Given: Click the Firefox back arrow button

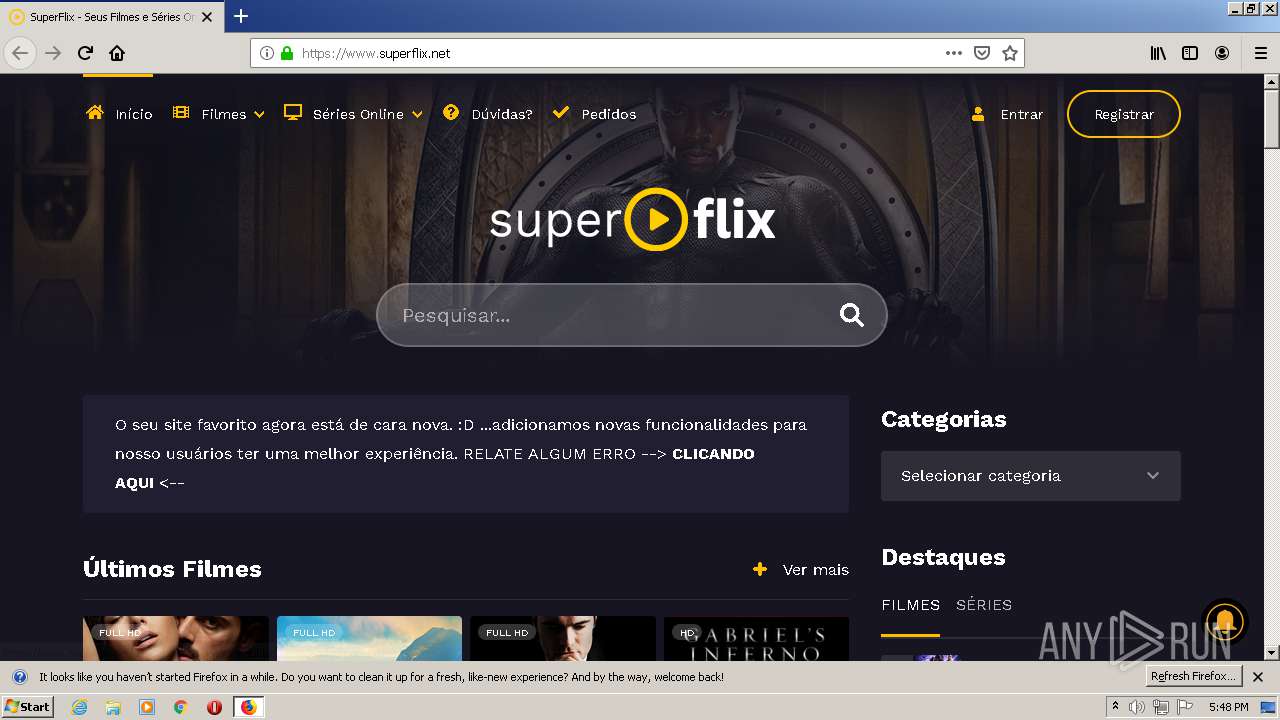Looking at the screenshot, I should pyautogui.click(x=20, y=53).
